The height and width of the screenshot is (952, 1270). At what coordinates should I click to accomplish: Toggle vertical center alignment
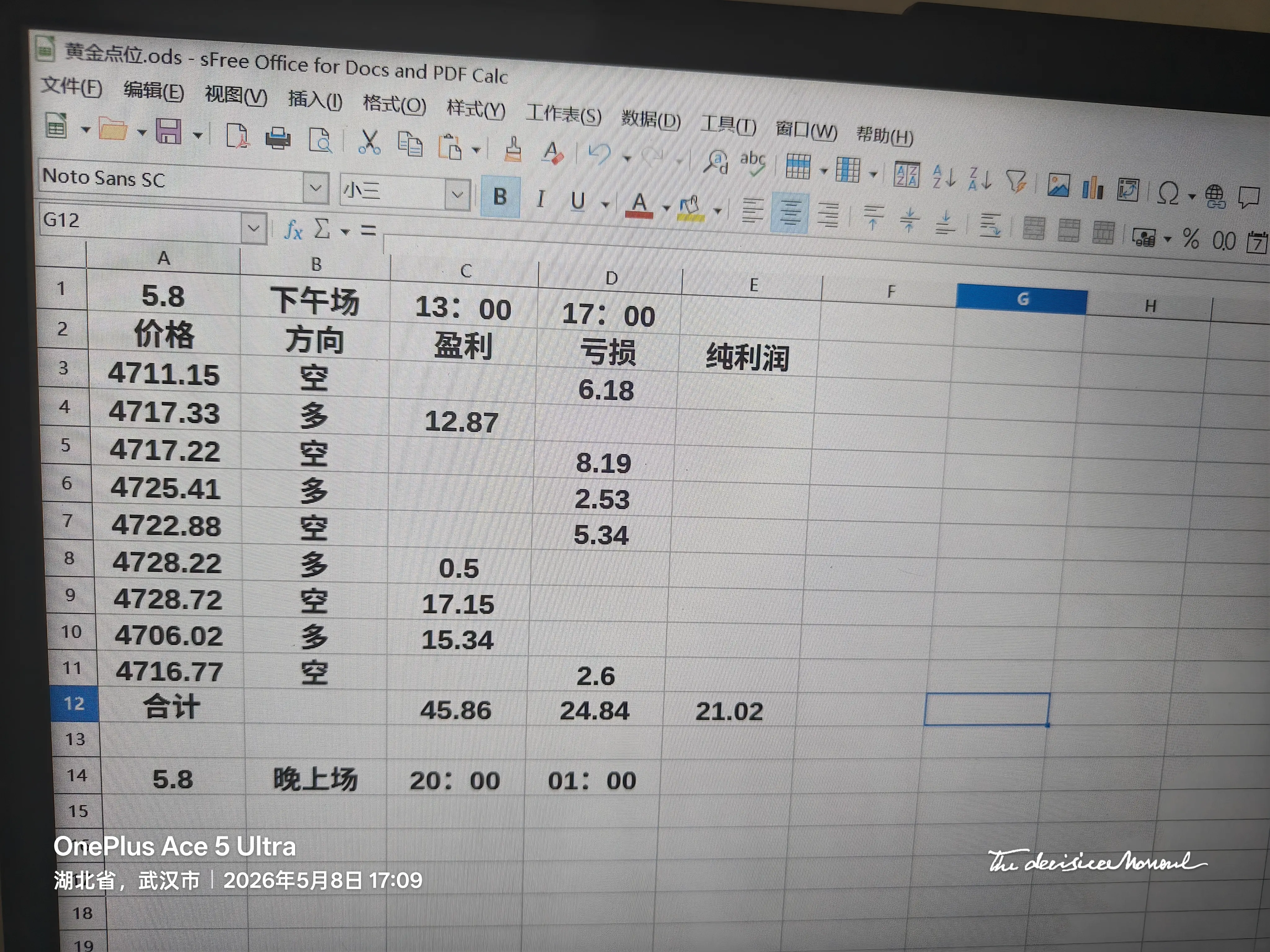pyautogui.click(x=909, y=220)
